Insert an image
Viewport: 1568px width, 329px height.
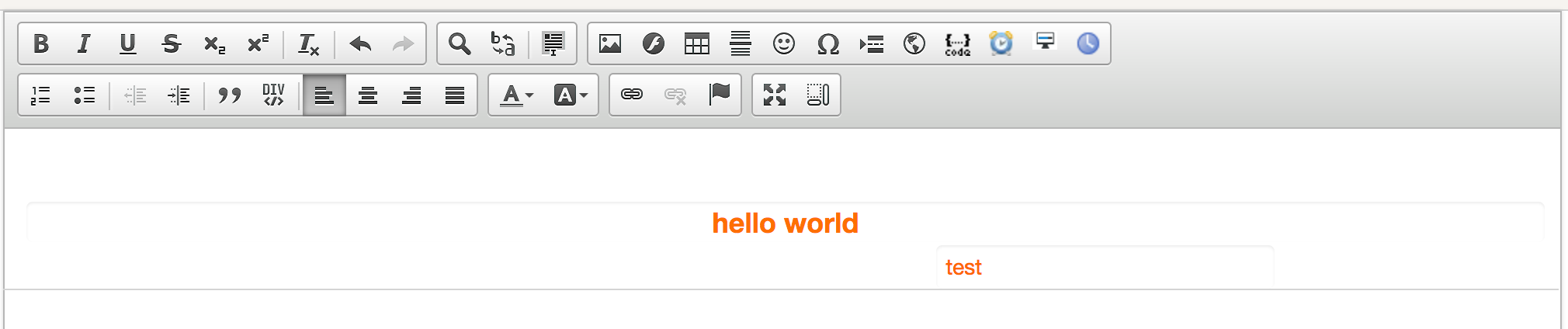[610, 44]
